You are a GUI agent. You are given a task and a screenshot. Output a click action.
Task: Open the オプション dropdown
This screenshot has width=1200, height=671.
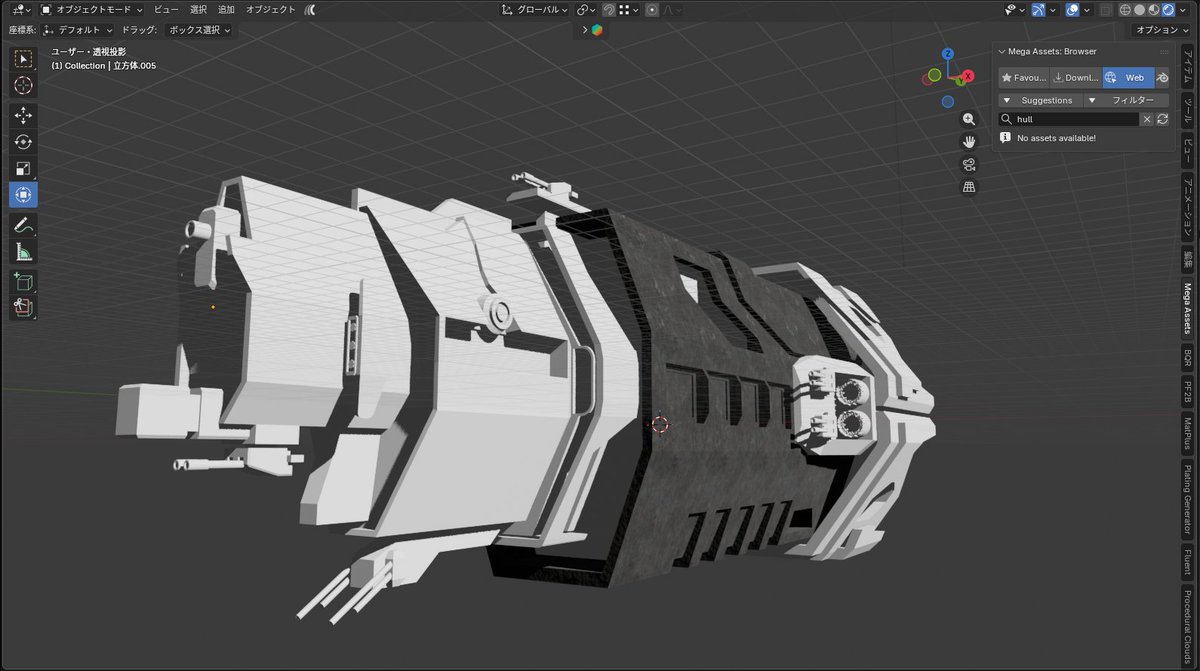click(x=1163, y=30)
